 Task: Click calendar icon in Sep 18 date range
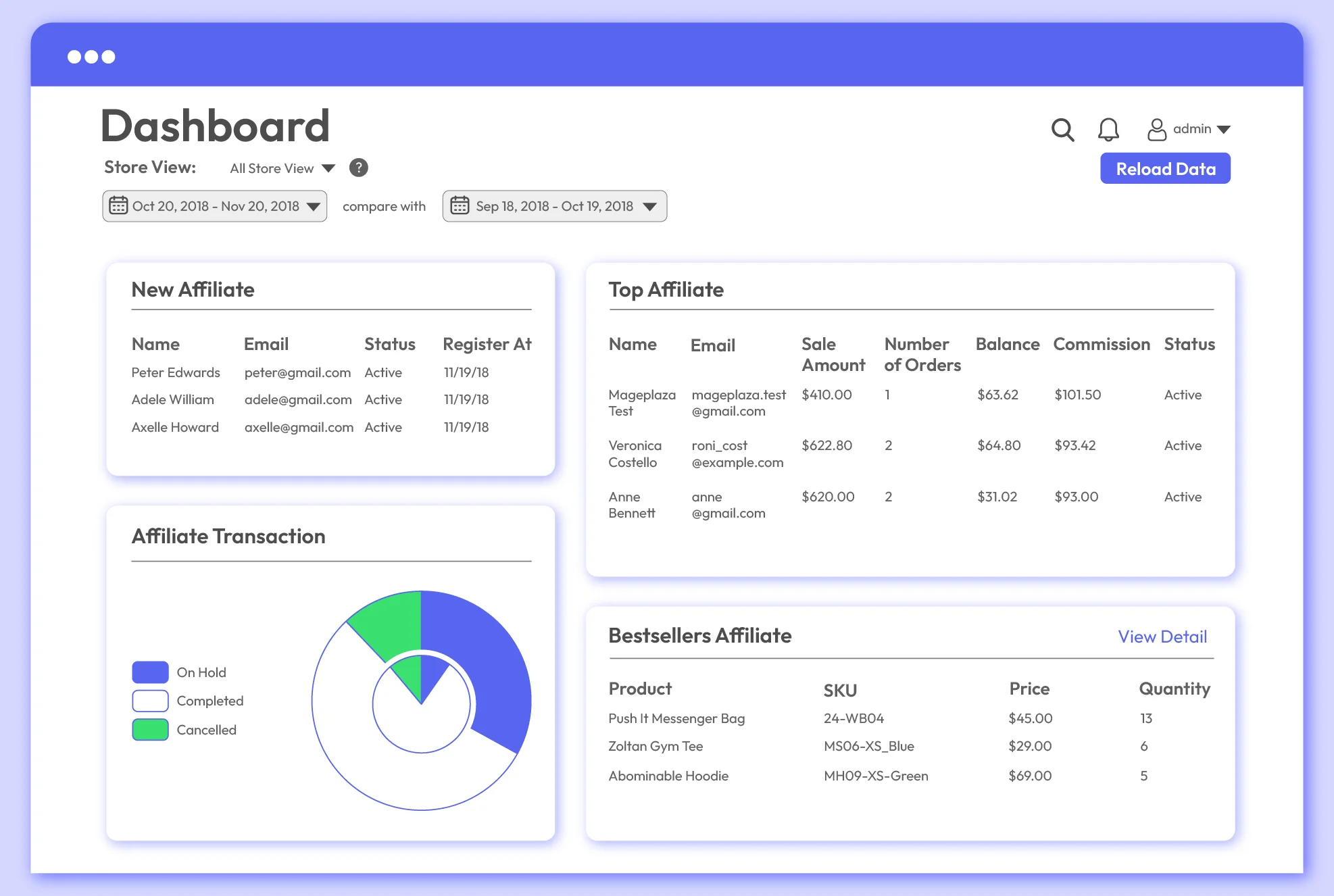point(460,205)
